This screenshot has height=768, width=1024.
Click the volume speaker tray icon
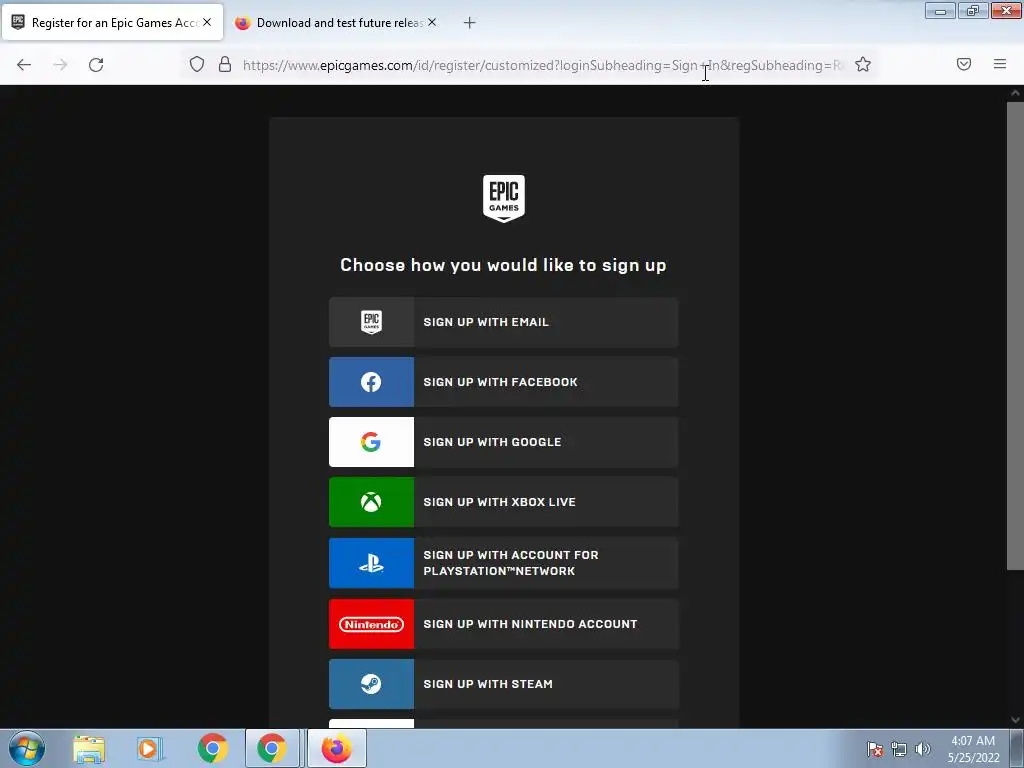click(x=923, y=749)
